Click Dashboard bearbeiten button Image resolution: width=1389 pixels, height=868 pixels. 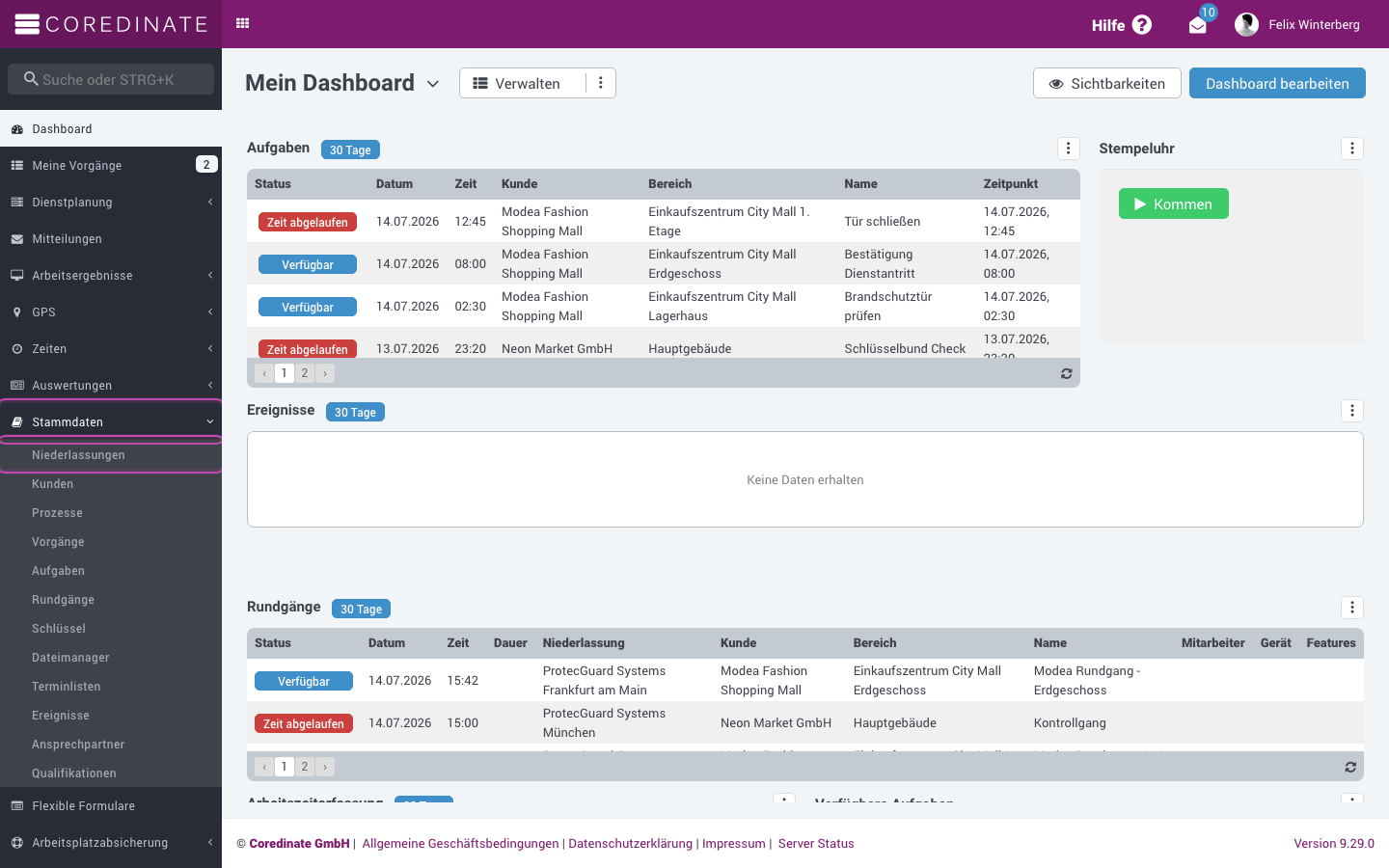click(x=1277, y=83)
